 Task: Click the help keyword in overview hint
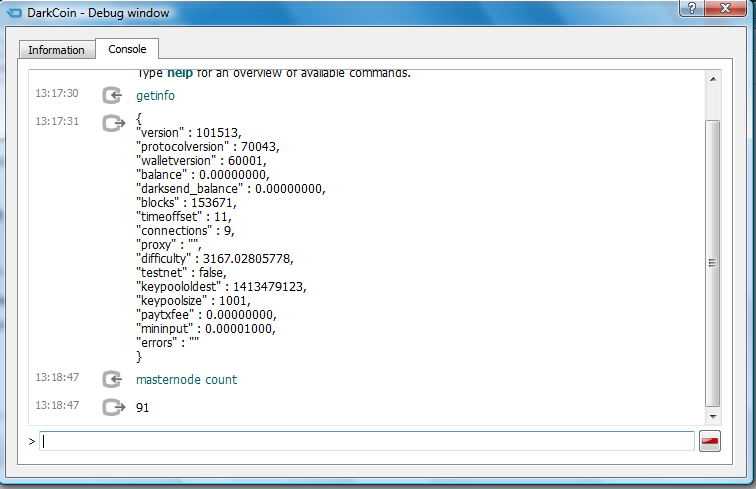180,74
